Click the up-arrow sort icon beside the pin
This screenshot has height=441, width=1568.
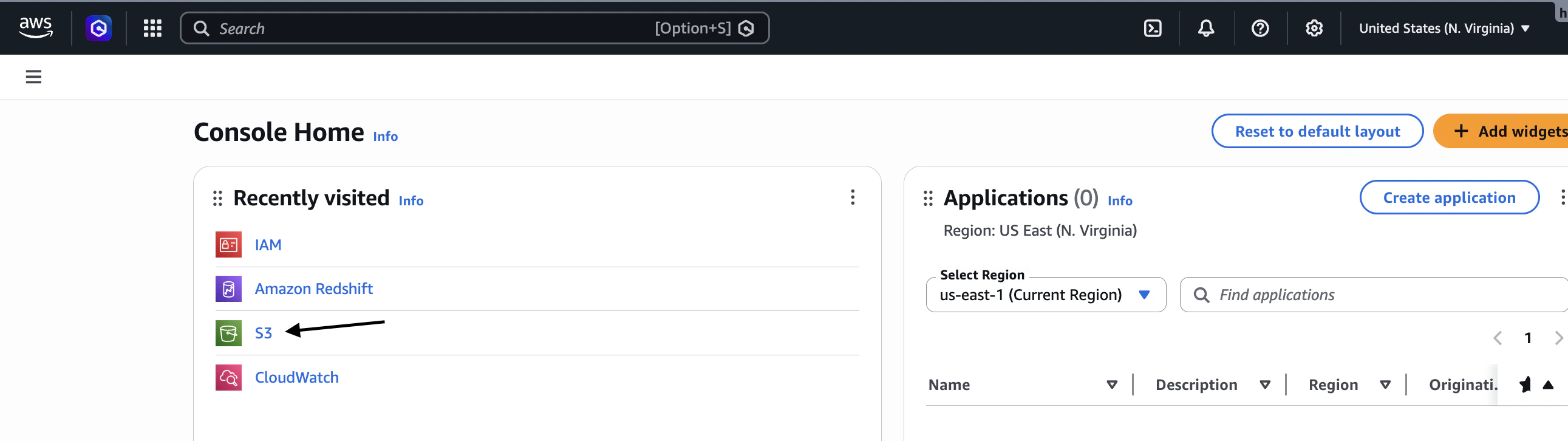1548,385
